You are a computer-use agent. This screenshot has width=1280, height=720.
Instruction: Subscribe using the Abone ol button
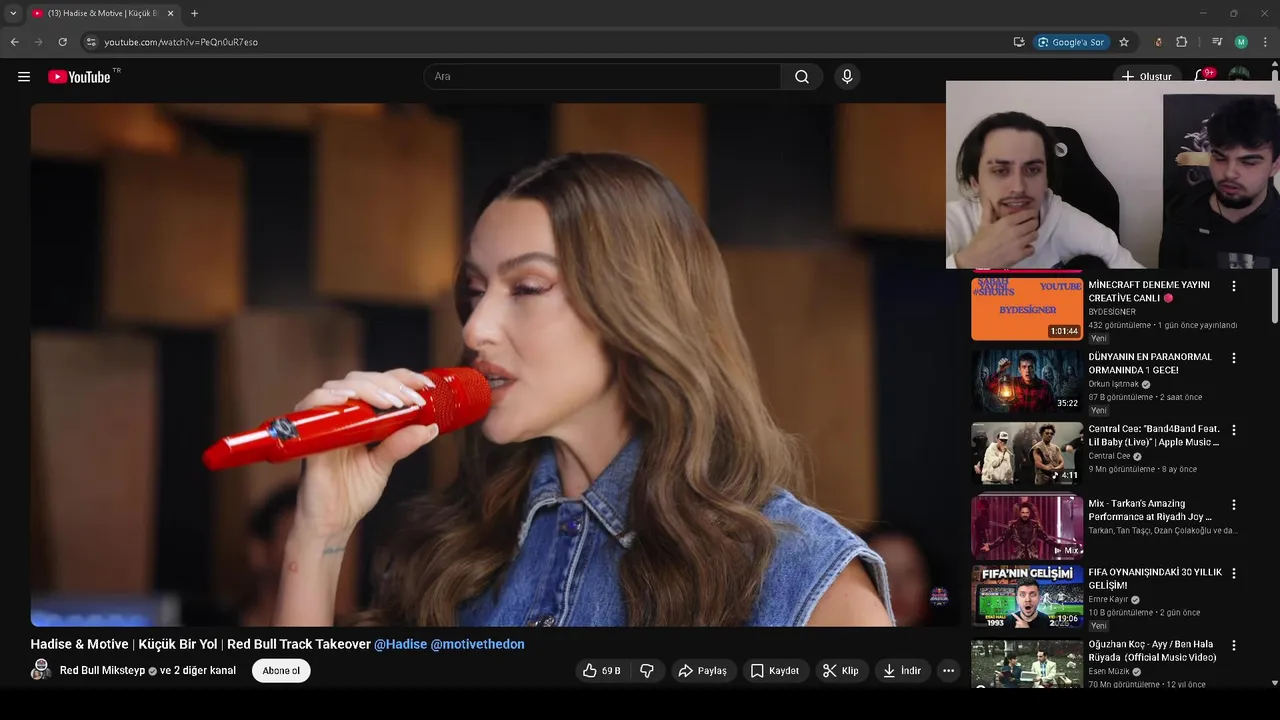click(281, 671)
